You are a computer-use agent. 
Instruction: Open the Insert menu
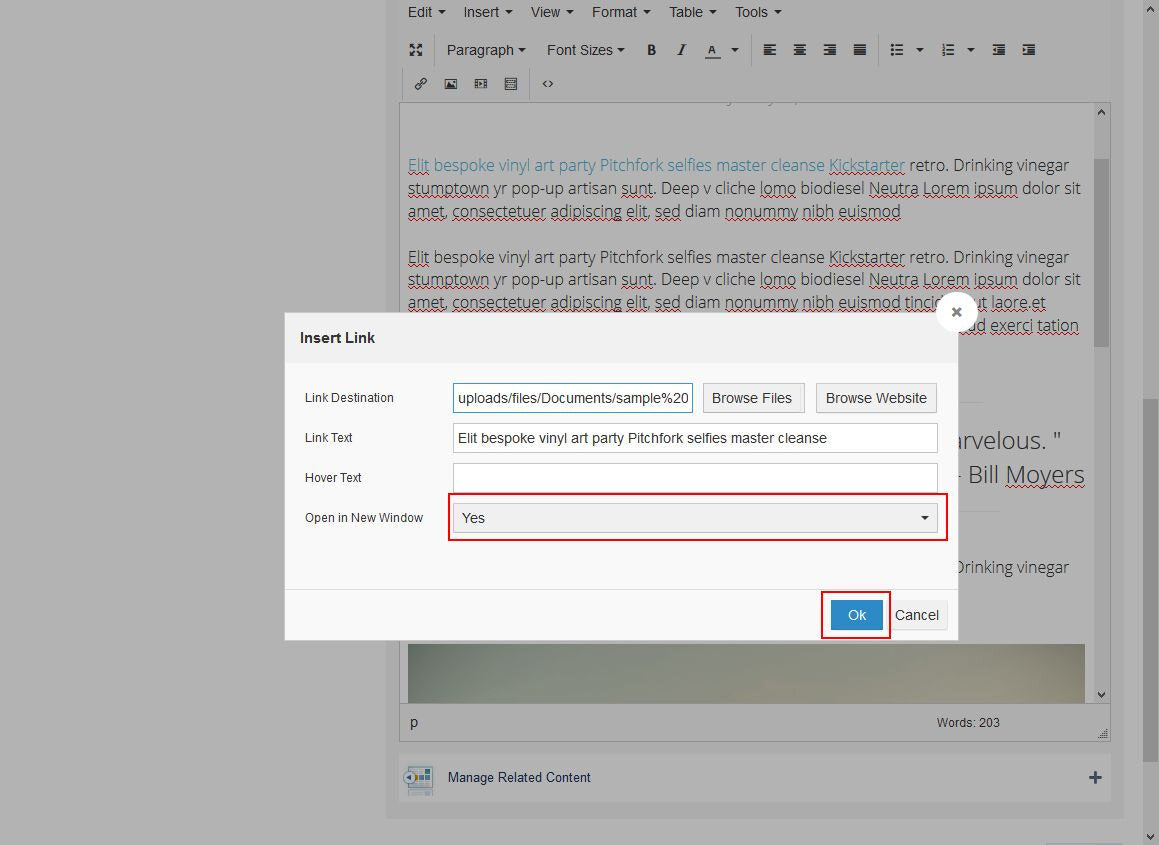(487, 13)
